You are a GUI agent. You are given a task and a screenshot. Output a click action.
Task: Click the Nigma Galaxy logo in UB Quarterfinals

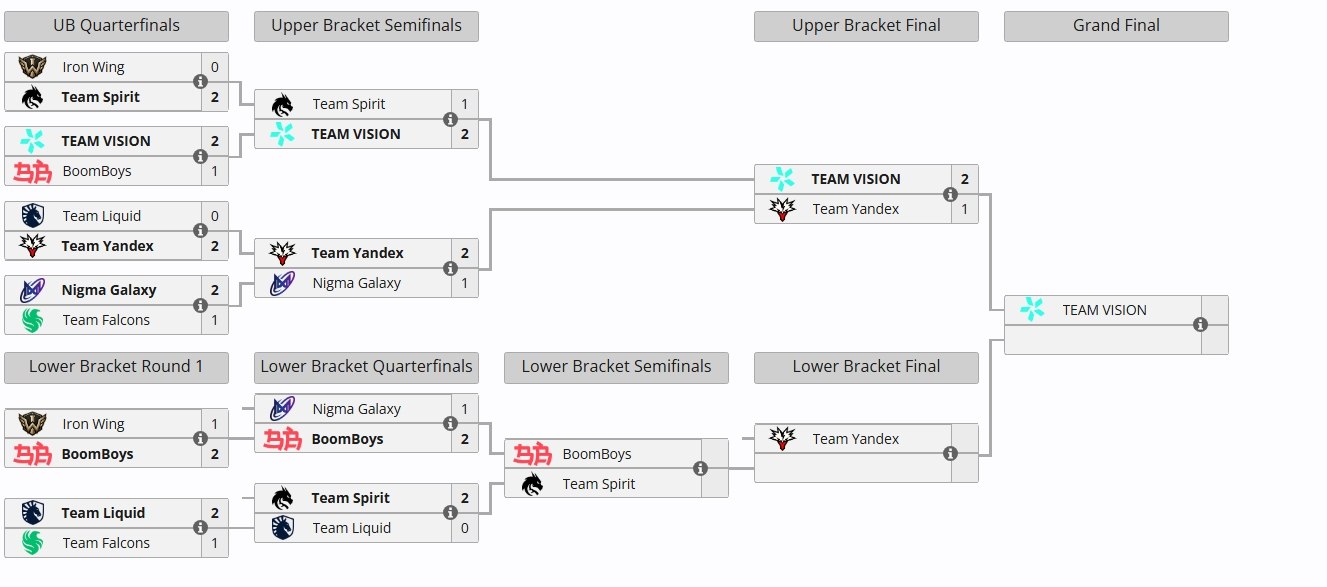[32, 290]
